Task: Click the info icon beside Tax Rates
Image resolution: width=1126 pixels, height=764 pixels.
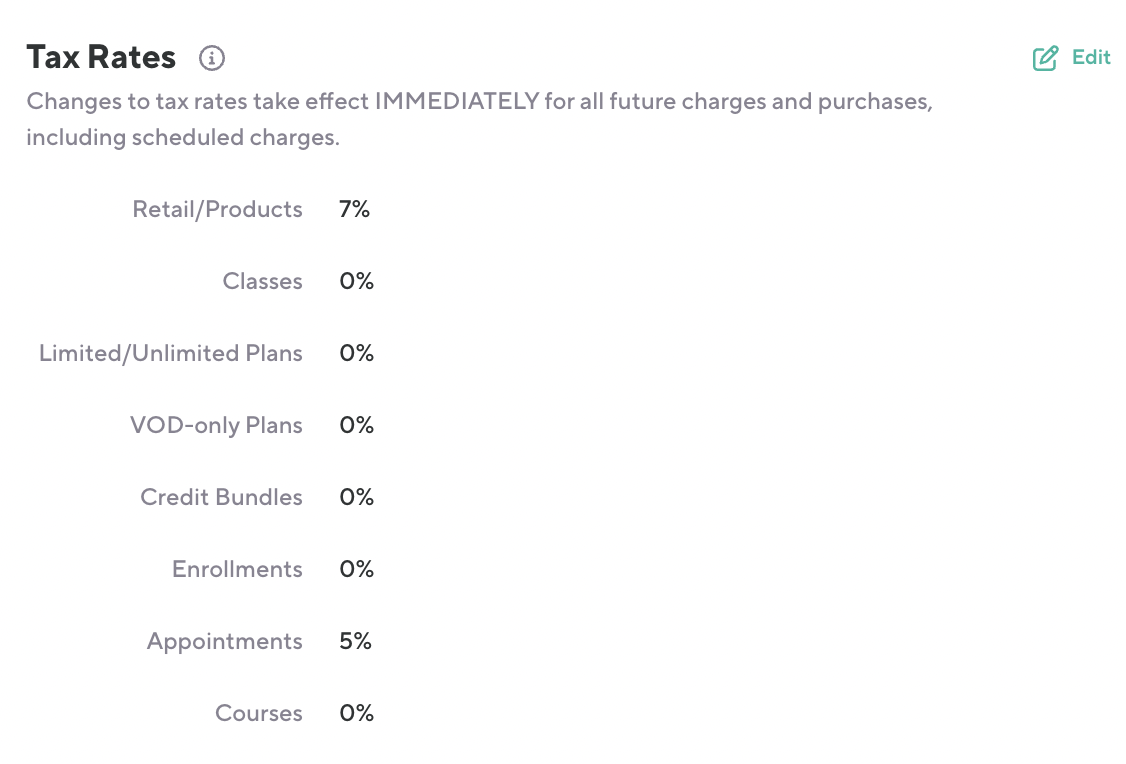Action: pos(212,58)
